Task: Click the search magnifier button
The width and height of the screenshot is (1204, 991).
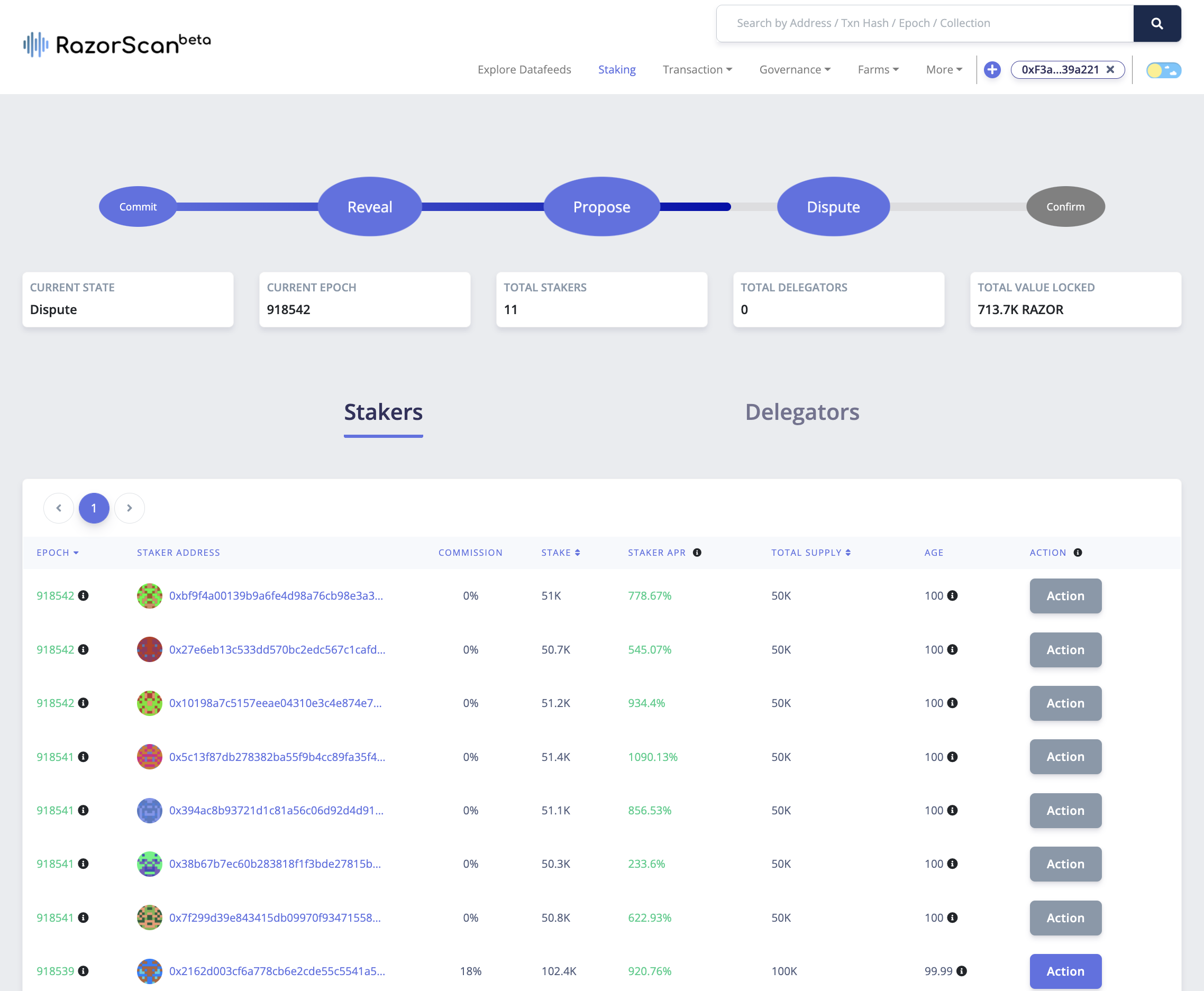Action: (x=1156, y=23)
